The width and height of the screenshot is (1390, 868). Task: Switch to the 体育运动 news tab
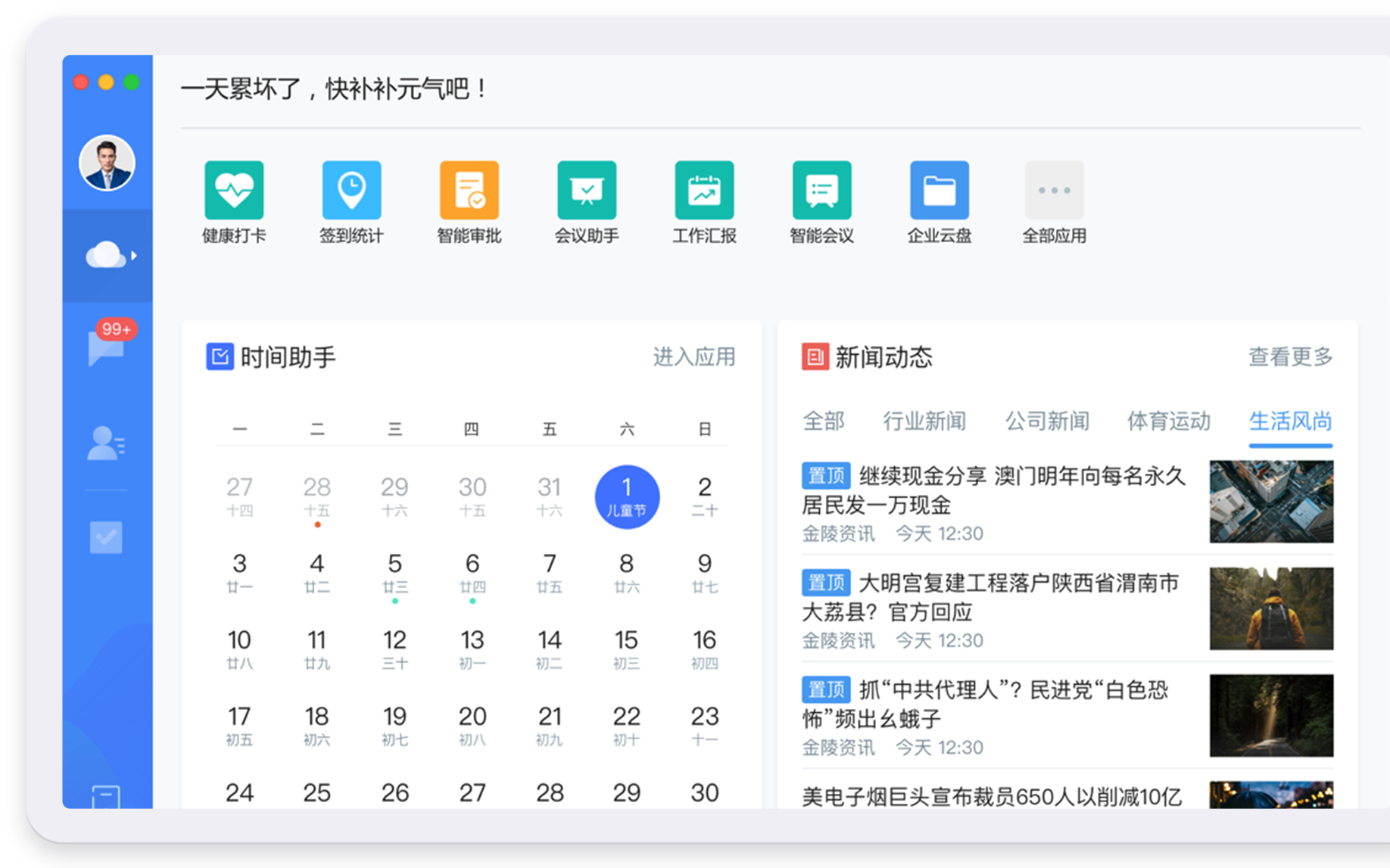coord(1168,421)
